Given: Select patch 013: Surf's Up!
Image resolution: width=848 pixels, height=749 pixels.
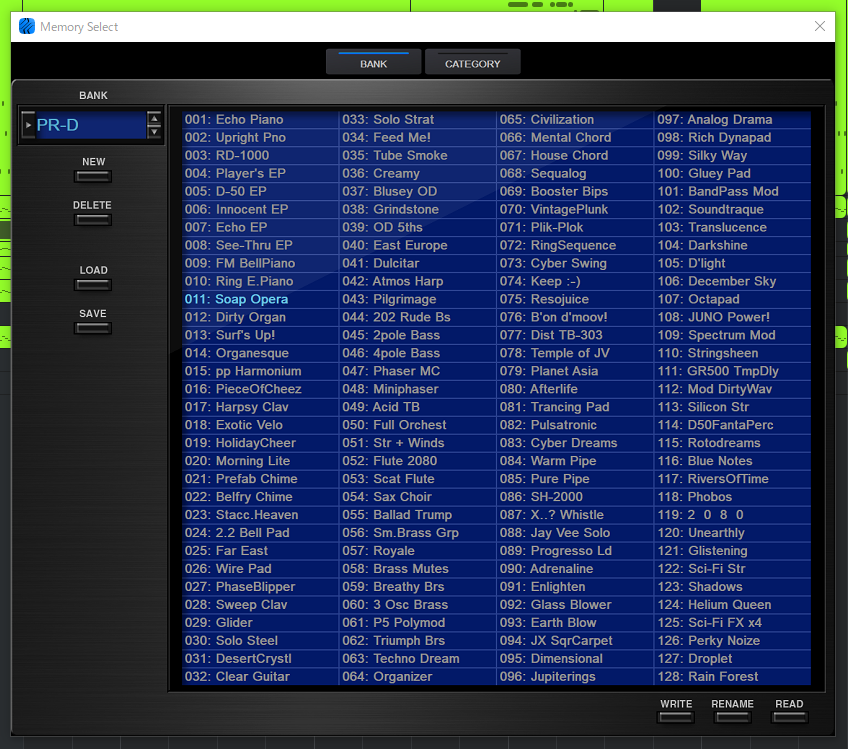Looking at the screenshot, I should [260, 335].
